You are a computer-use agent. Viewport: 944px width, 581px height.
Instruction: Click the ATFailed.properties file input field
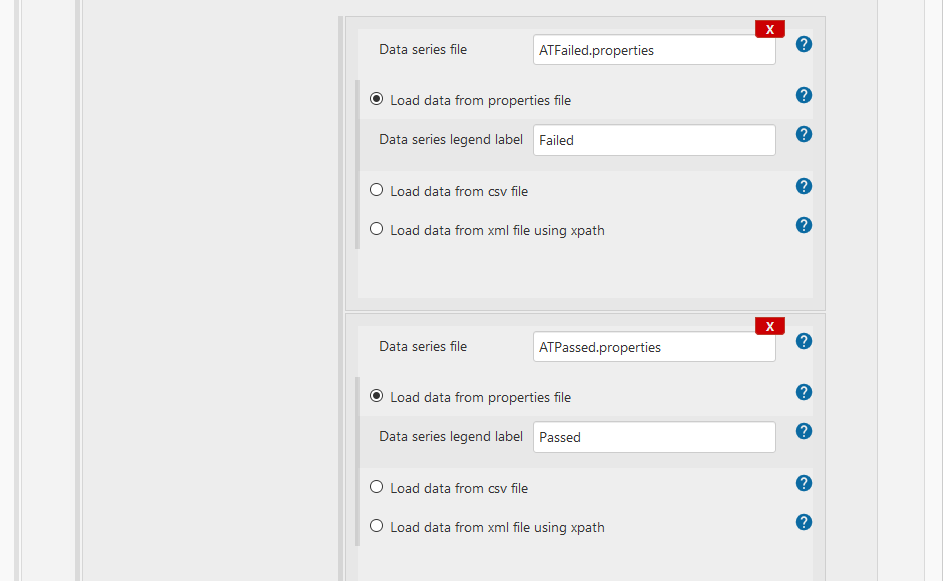(x=654, y=50)
